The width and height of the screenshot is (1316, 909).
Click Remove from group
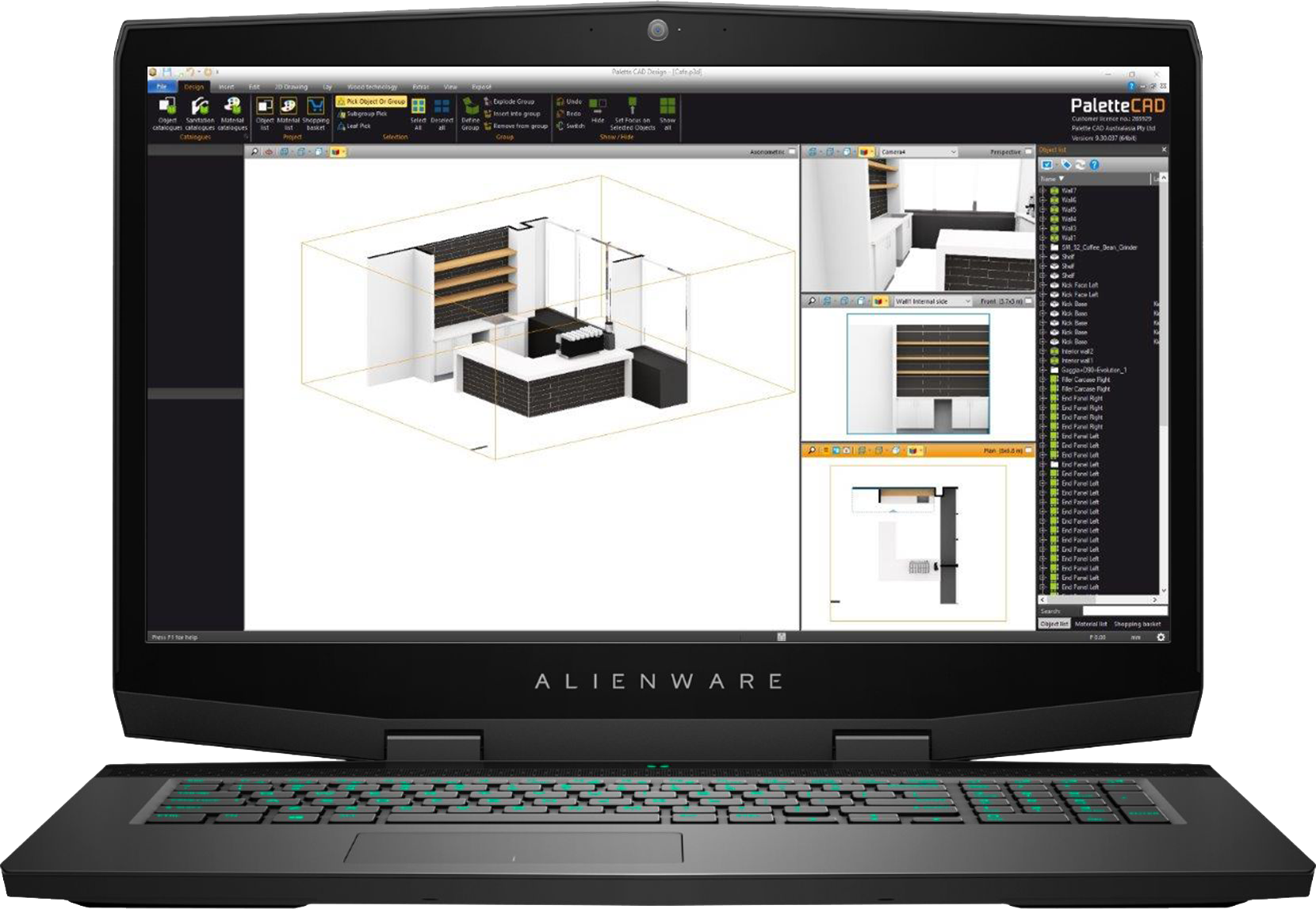[515, 126]
